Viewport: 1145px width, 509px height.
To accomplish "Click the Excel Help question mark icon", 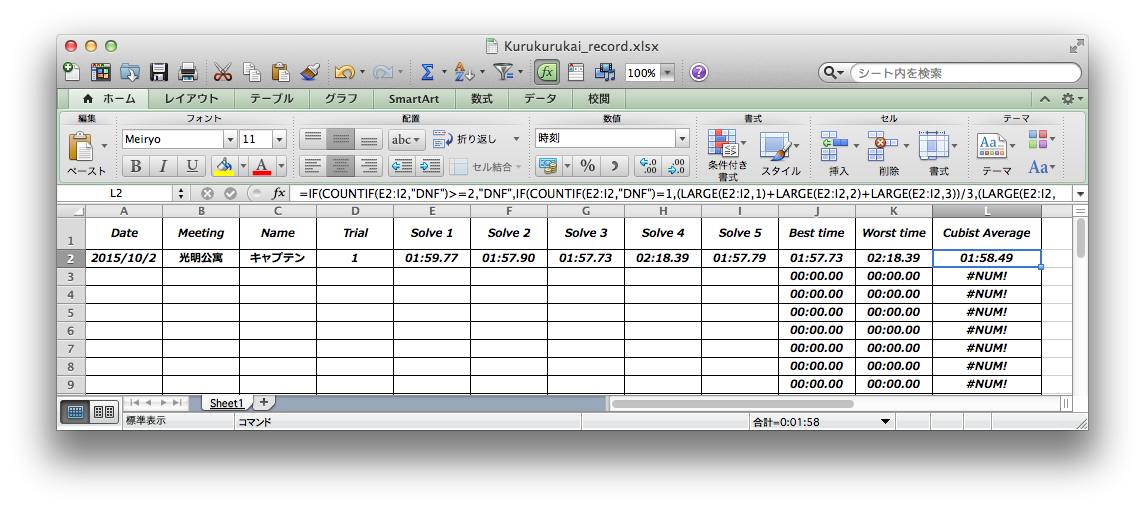I will (699, 72).
